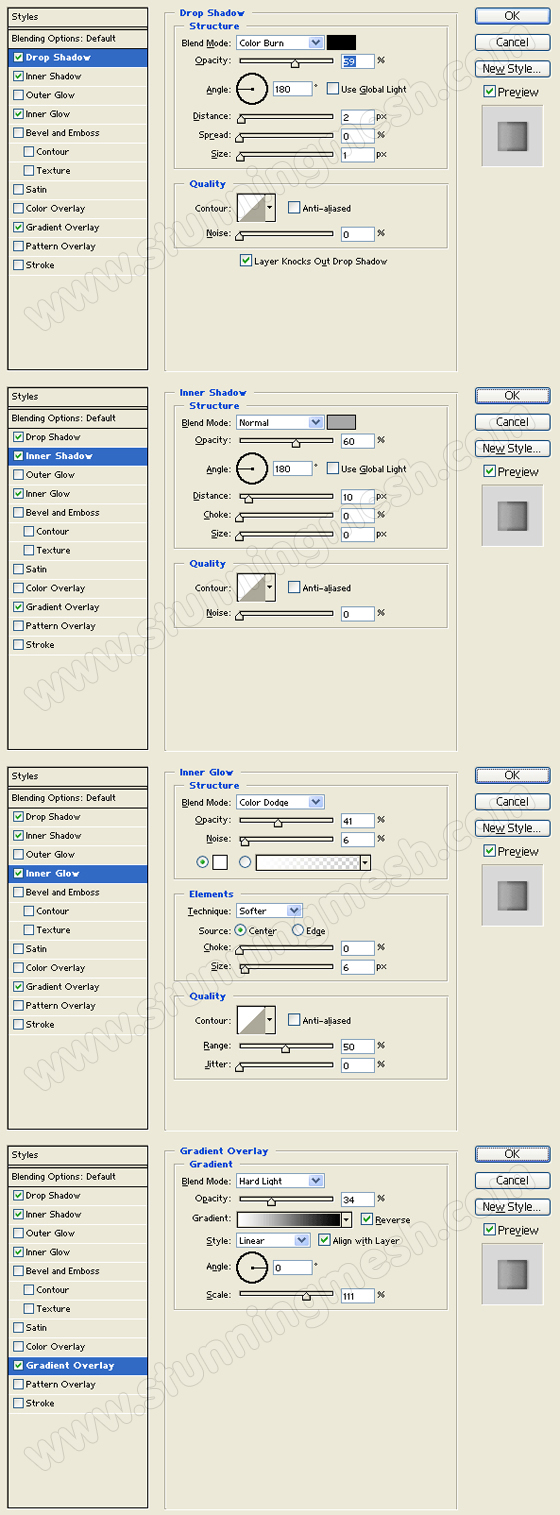Expand the Drop Shadow contour dropdown arrow
The image size is (560, 1515).
coord(269,208)
